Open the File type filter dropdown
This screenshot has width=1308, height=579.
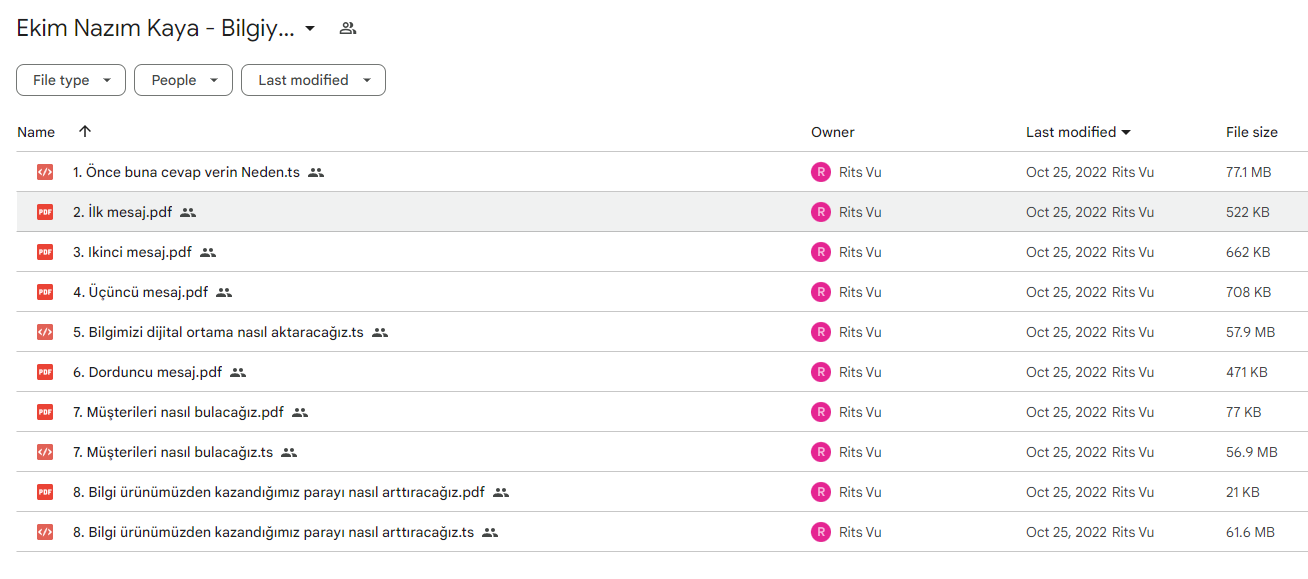pos(71,80)
